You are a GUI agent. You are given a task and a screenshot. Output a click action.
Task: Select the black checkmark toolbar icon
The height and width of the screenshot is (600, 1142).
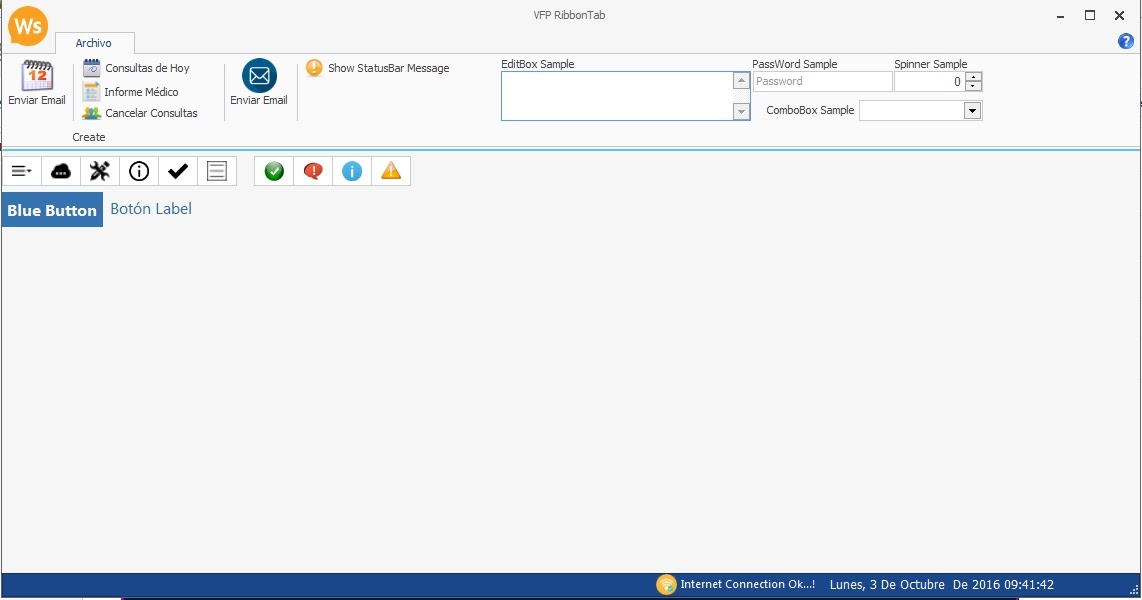point(177,171)
